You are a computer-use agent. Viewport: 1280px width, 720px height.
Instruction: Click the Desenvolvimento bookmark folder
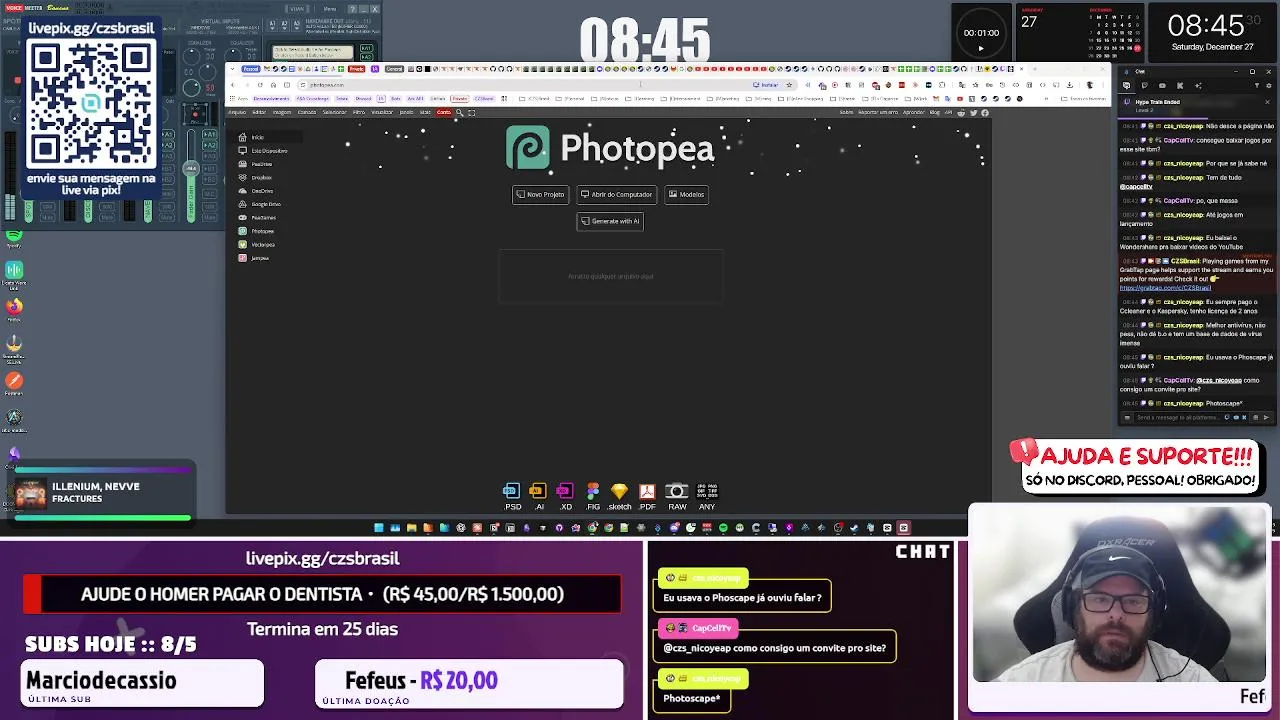(x=271, y=99)
